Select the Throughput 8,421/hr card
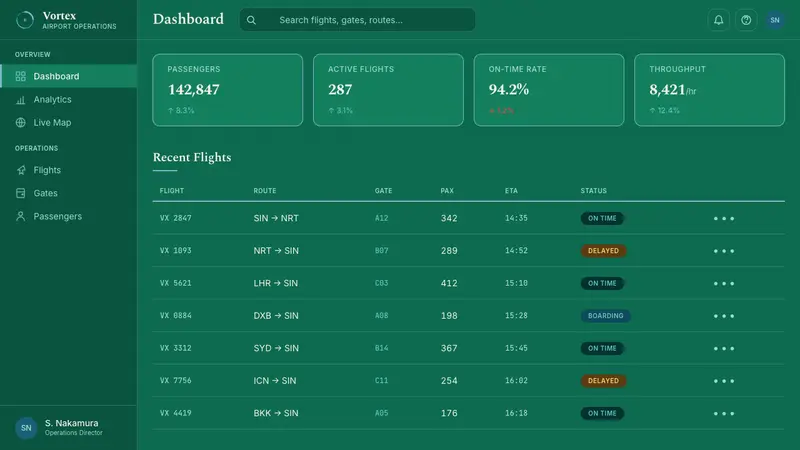 (x=709, y=90)
